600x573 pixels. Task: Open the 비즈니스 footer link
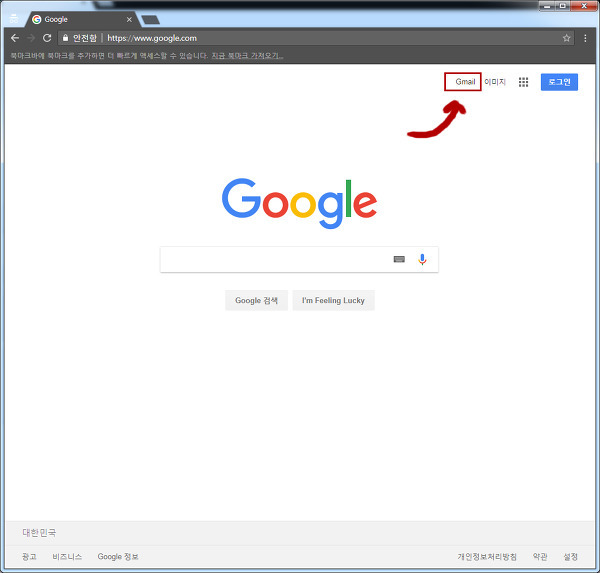click(x=67, y=557)
